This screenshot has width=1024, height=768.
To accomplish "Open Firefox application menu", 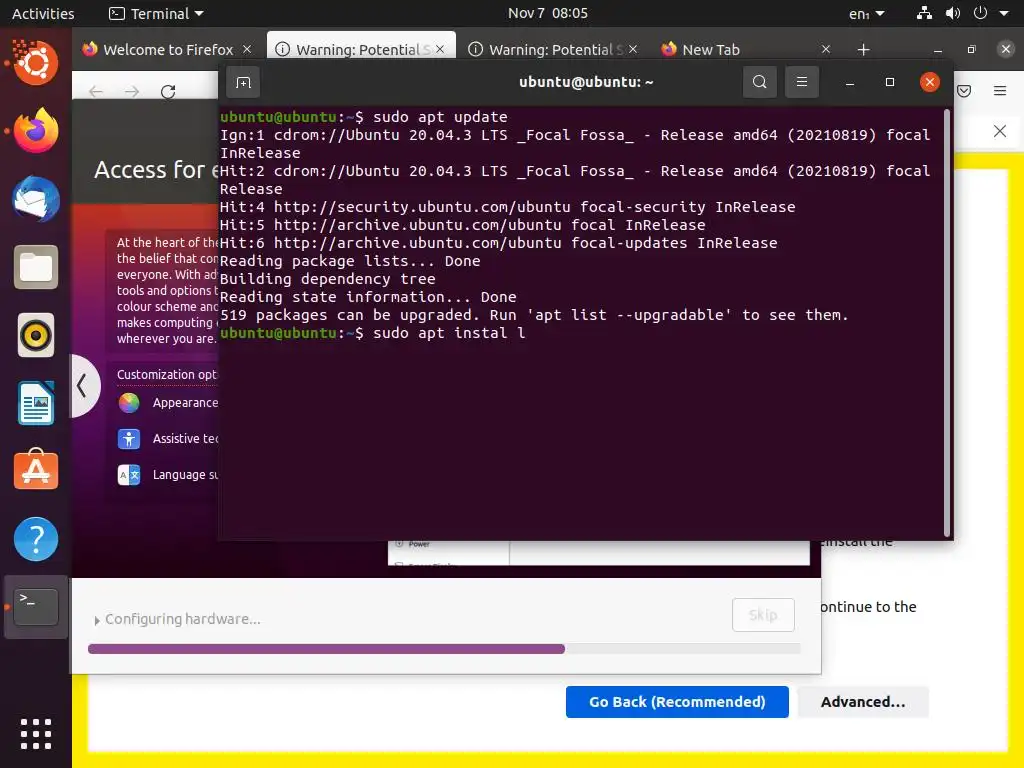I will pyautogui.click(x=1000, y=91).
